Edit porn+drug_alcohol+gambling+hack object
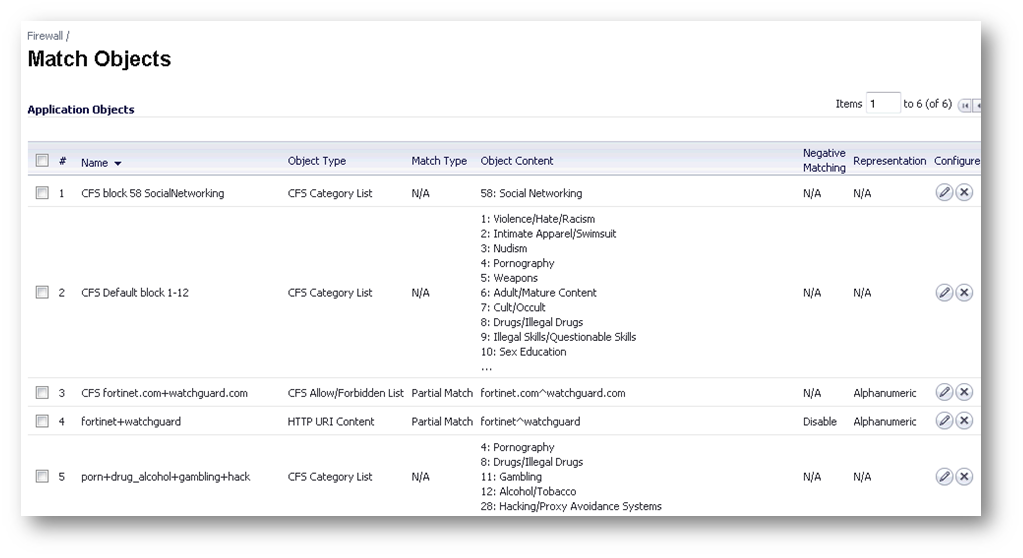The width and height of the screenshot is (1023, 558). pos(944,476)
